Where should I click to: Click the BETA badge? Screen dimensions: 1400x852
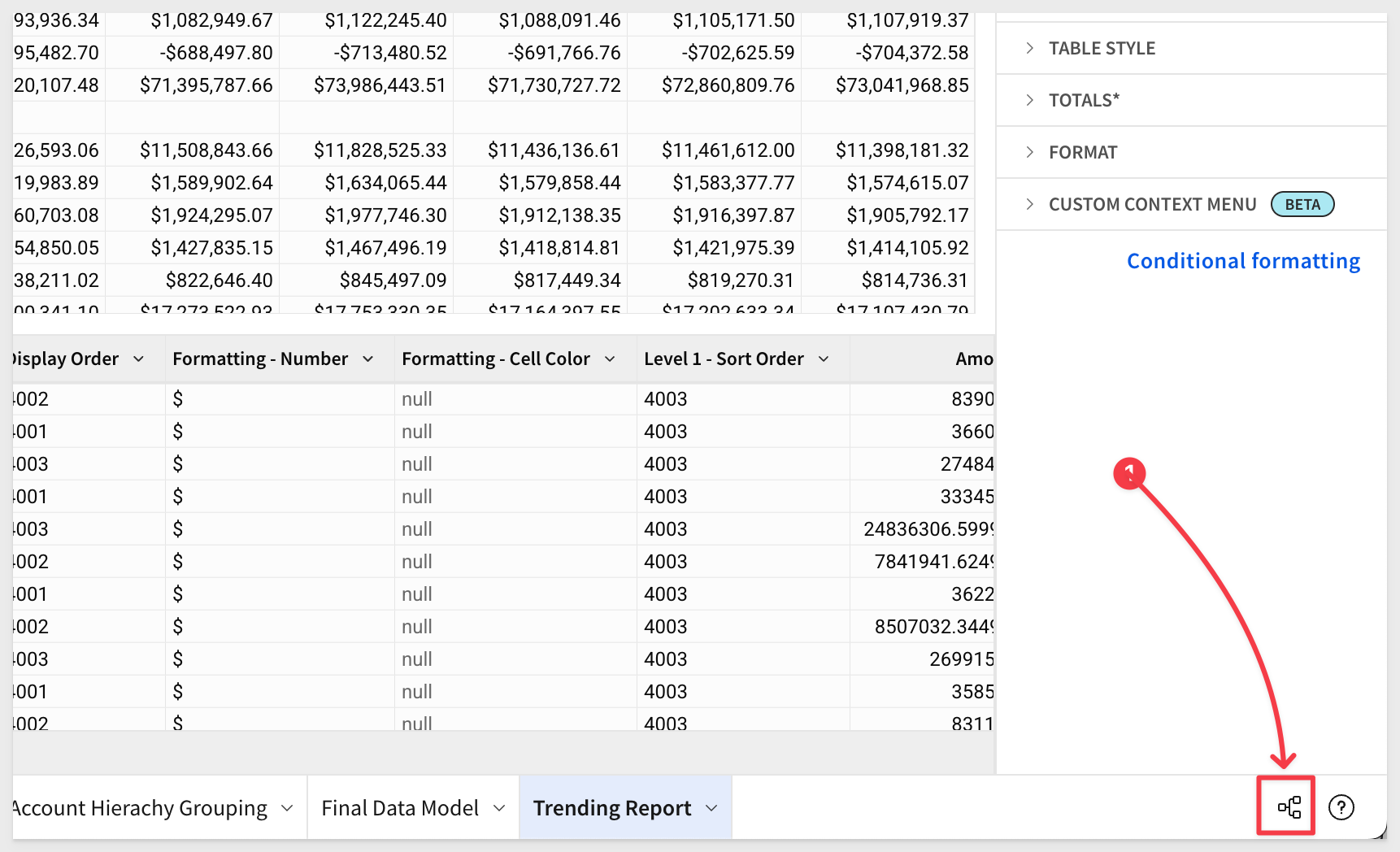pos(1302,204)
